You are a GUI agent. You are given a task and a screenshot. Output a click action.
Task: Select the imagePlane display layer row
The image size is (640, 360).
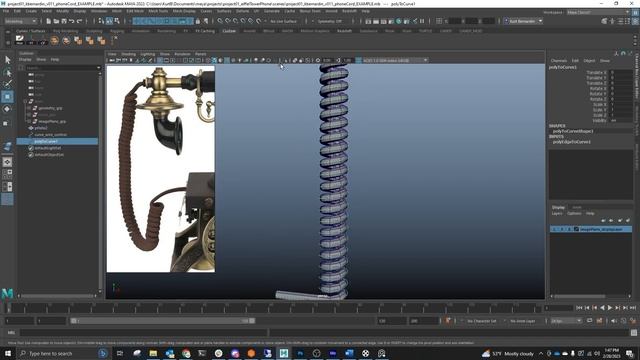pyautogui.click(x=591, y=229)
